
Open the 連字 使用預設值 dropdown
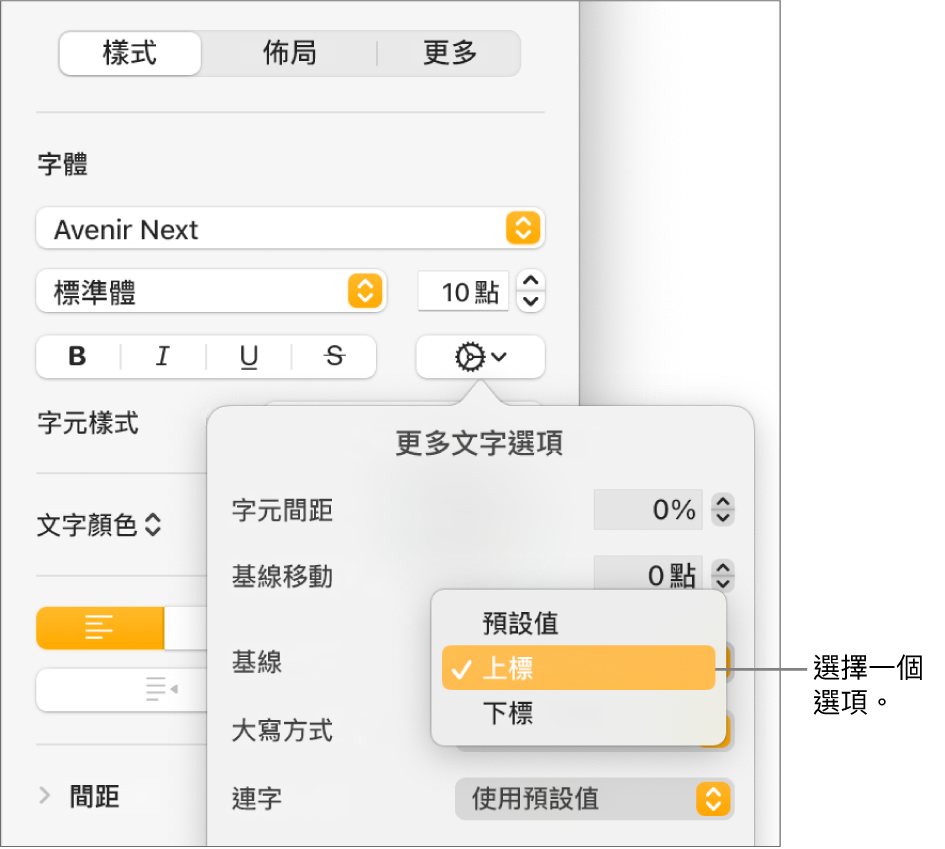pyautogui.click(x=594, y=799)
